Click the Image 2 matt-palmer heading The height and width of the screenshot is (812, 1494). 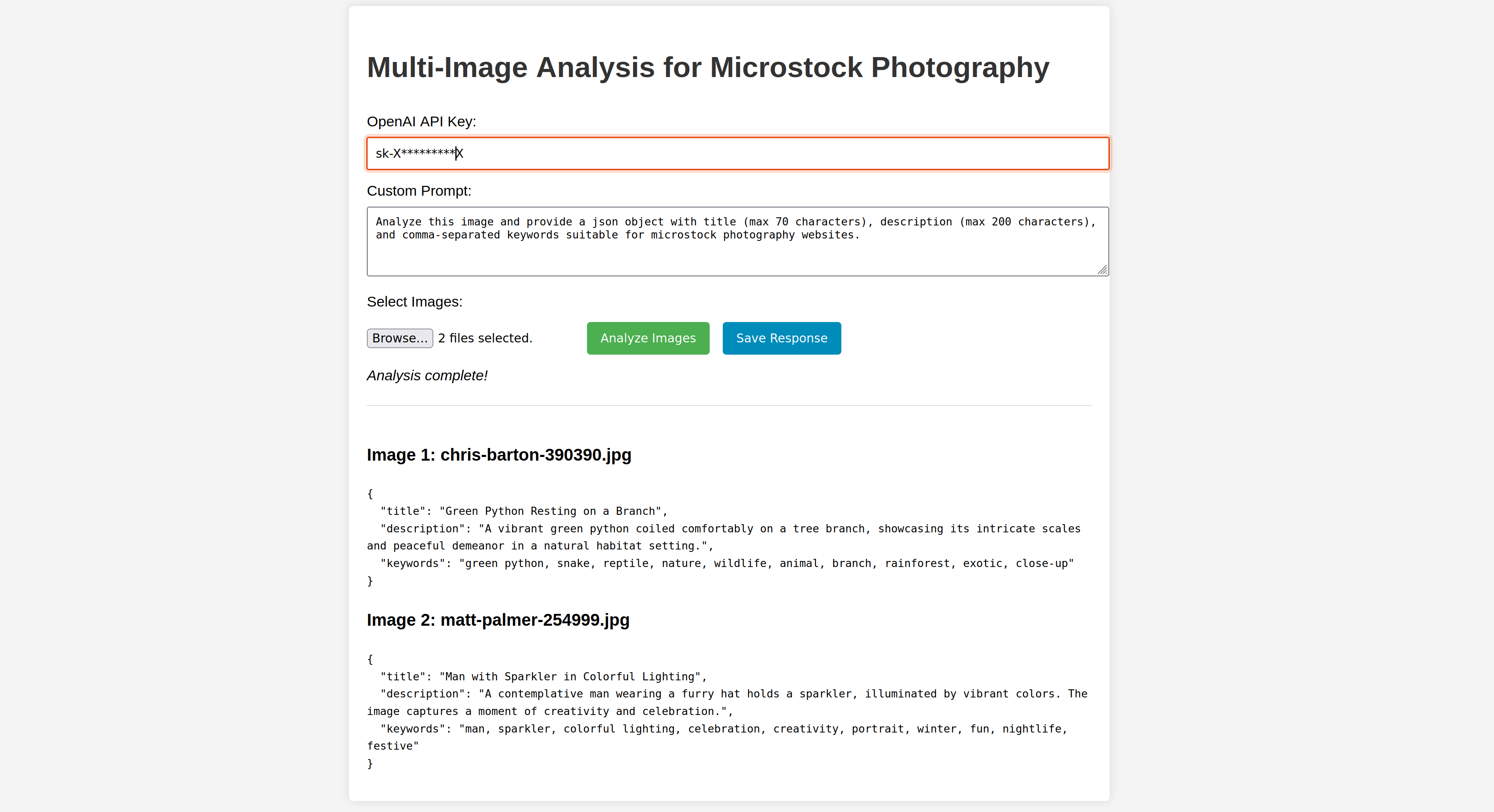click(498, 620)
